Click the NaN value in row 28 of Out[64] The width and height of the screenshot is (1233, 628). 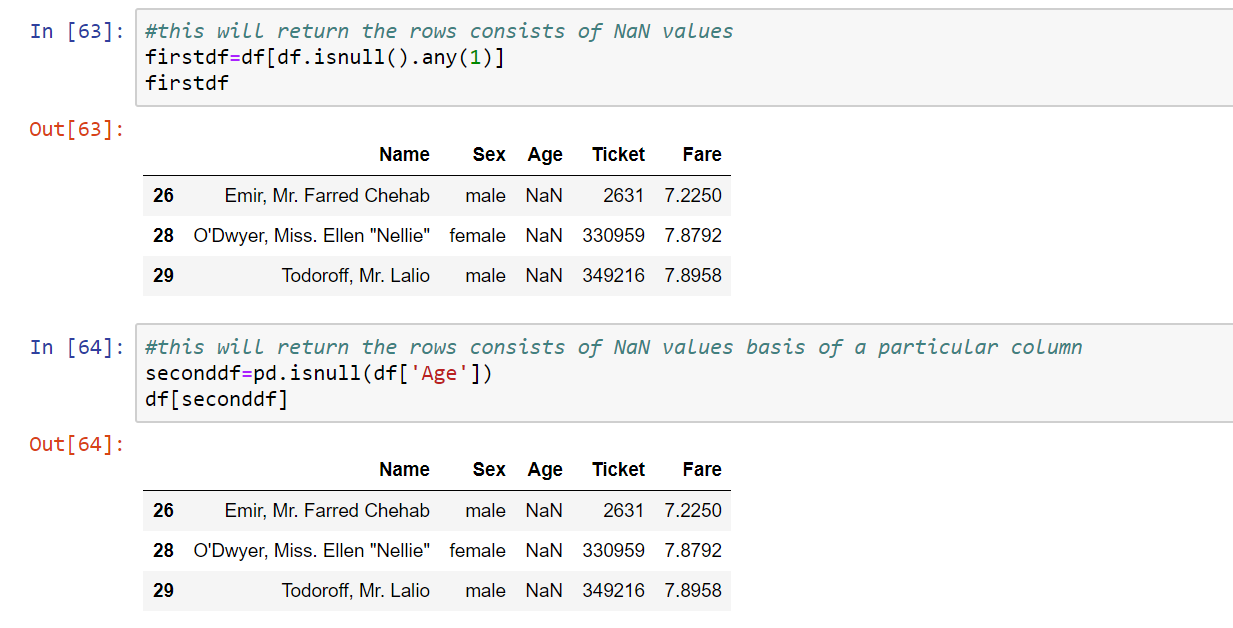[x=544, y=550]
